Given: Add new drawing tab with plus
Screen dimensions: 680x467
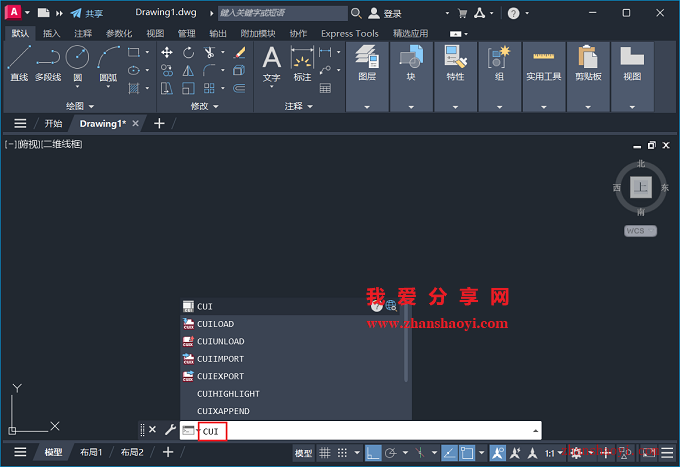Looking at the screenshot, I should (x=159, y=124).
